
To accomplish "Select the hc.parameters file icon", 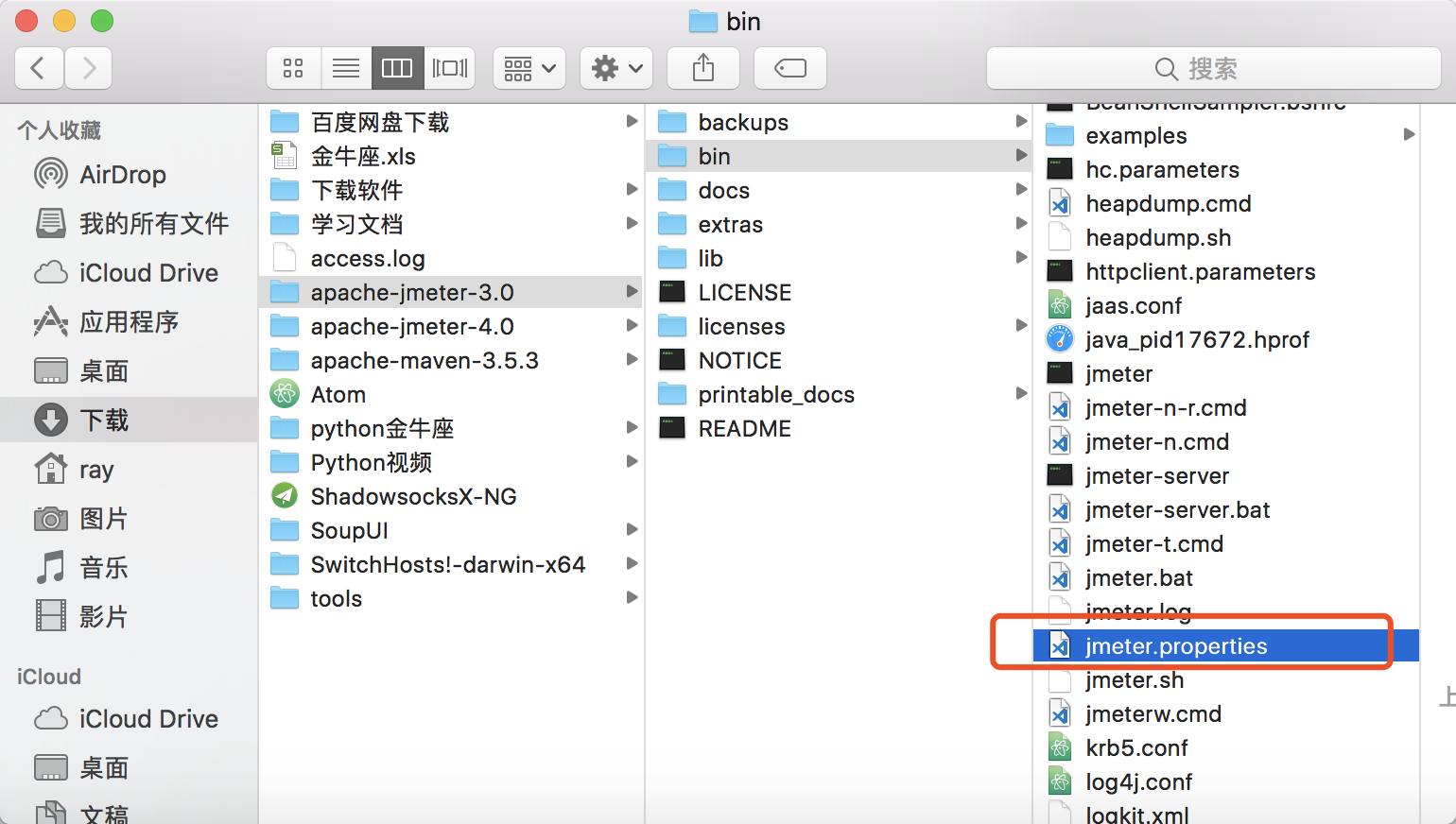I will click(x=1060, y=169).
